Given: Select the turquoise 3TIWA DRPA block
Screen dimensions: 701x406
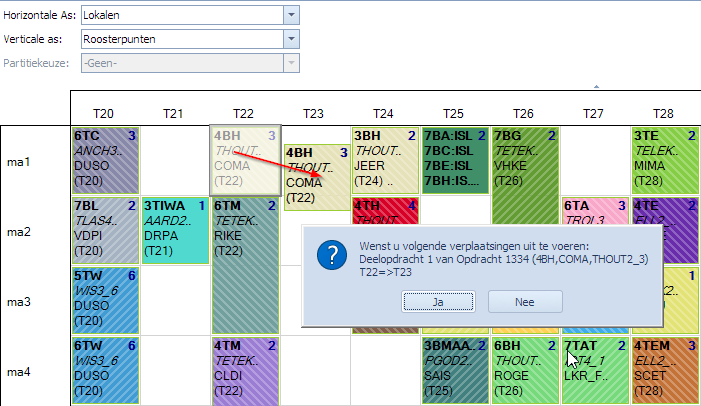Looking at the screenshot, I should [x=175, y=231].
